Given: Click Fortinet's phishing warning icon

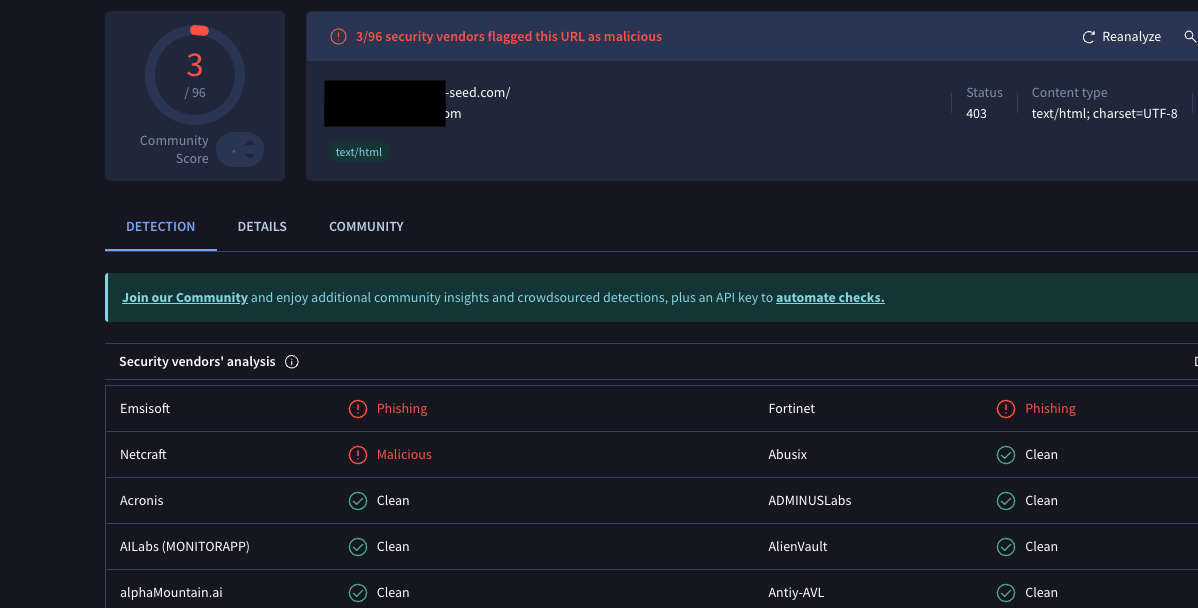Looking at the screenshot, I should [x=1006, y=409].
